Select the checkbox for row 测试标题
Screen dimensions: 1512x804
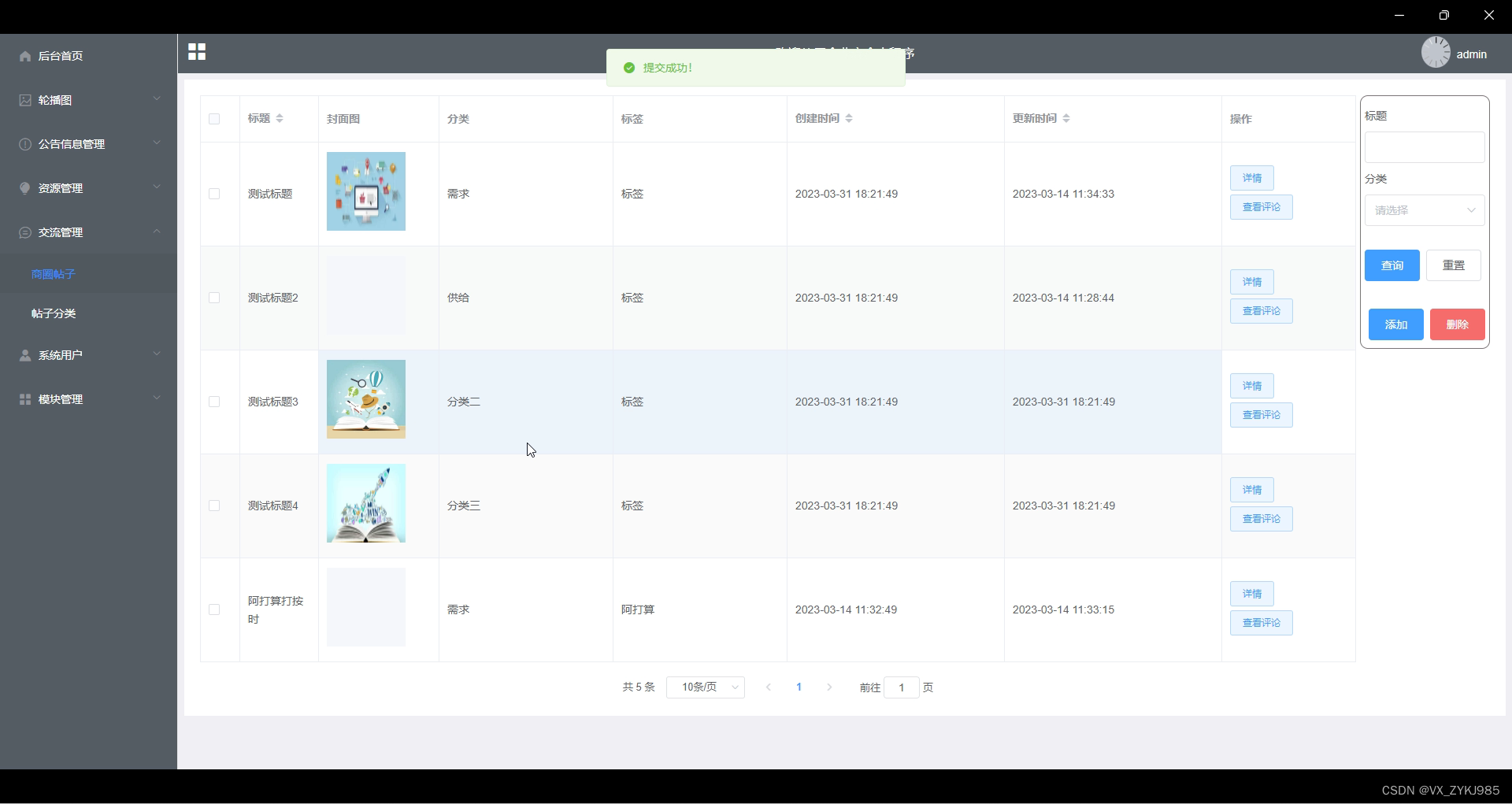coord(214,194)
